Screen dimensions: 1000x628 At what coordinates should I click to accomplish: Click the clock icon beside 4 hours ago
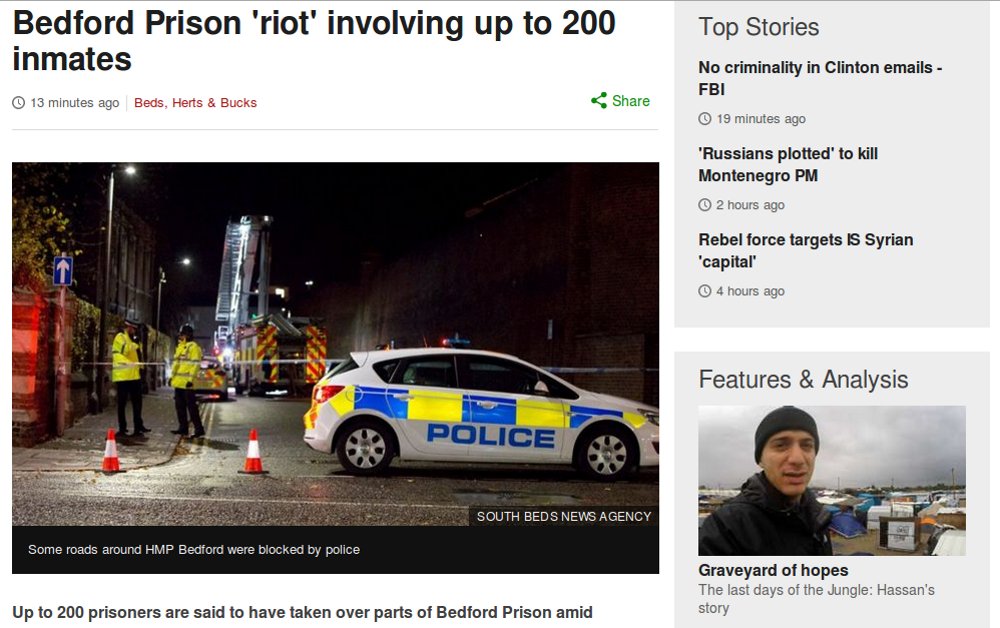click(x=705, y=291)
